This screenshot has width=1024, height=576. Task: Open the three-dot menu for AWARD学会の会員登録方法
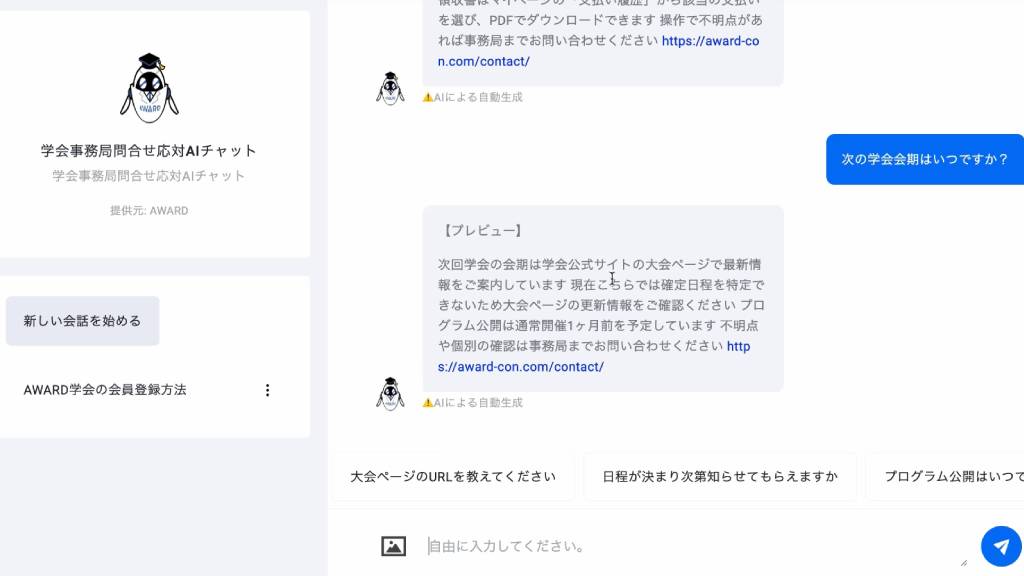tap(267, 390)
